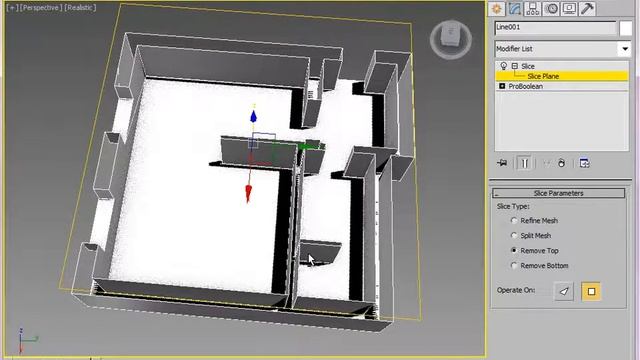Screen dimensions: 640x360
Task: Select Remove Top slice type
Action: pos(514,250)
